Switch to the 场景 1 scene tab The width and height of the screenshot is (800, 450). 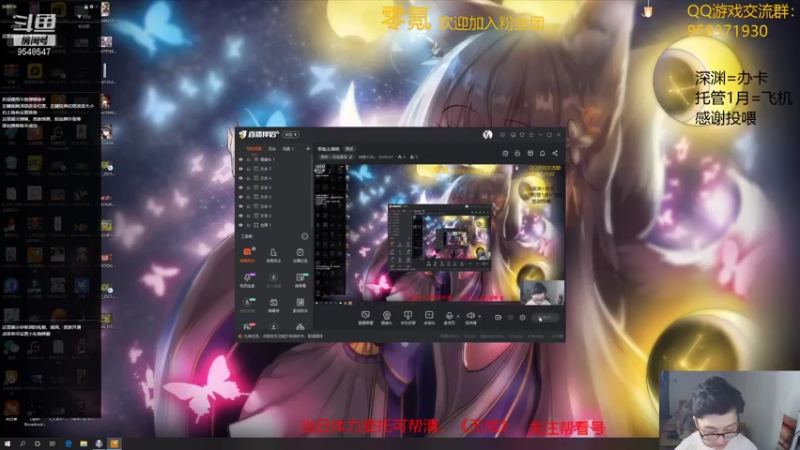point(288,148)
